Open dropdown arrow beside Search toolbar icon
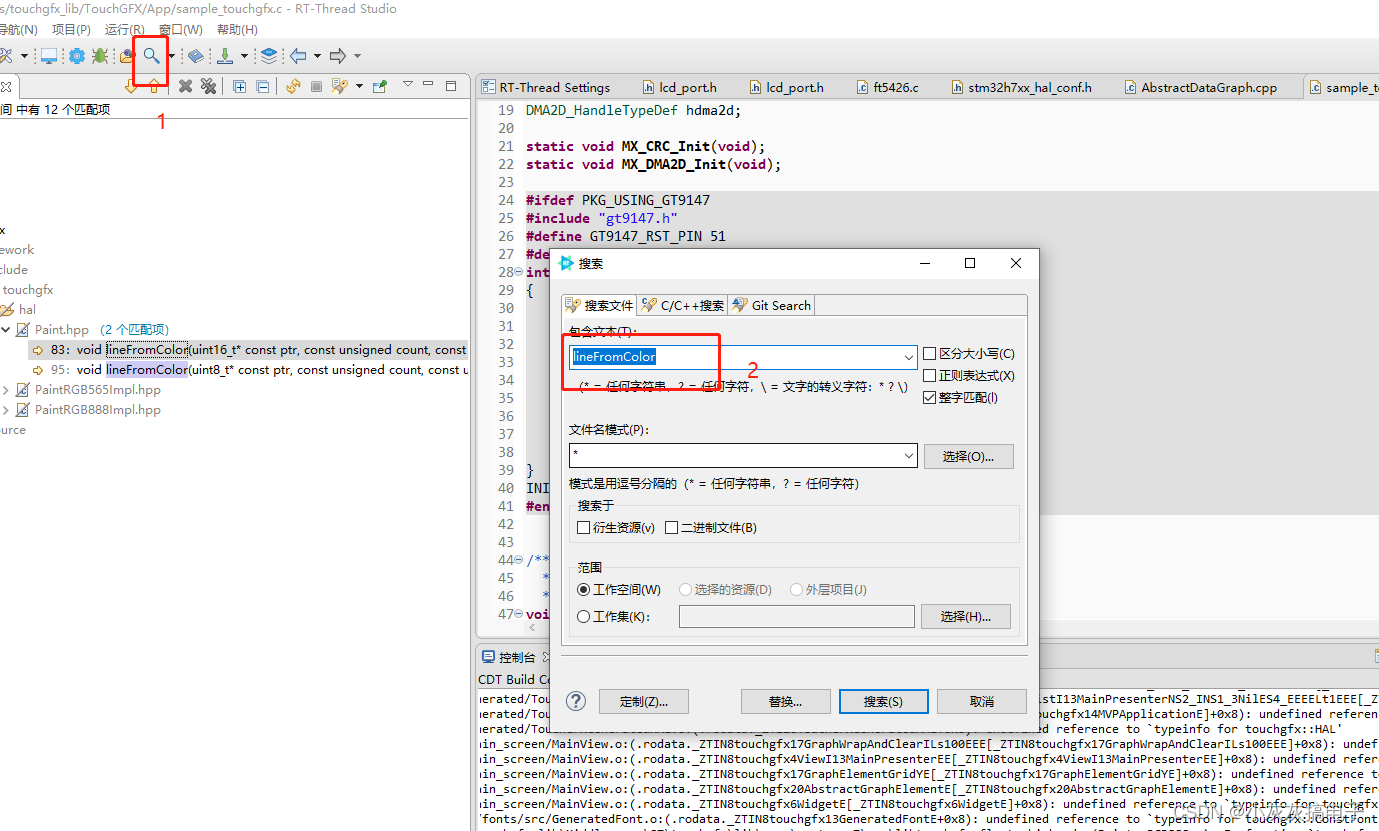 pos(172,56)
